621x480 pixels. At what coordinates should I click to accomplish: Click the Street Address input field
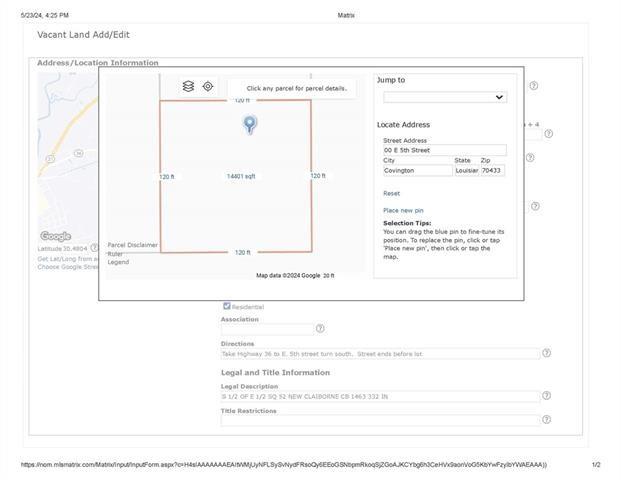click(444, 150)
